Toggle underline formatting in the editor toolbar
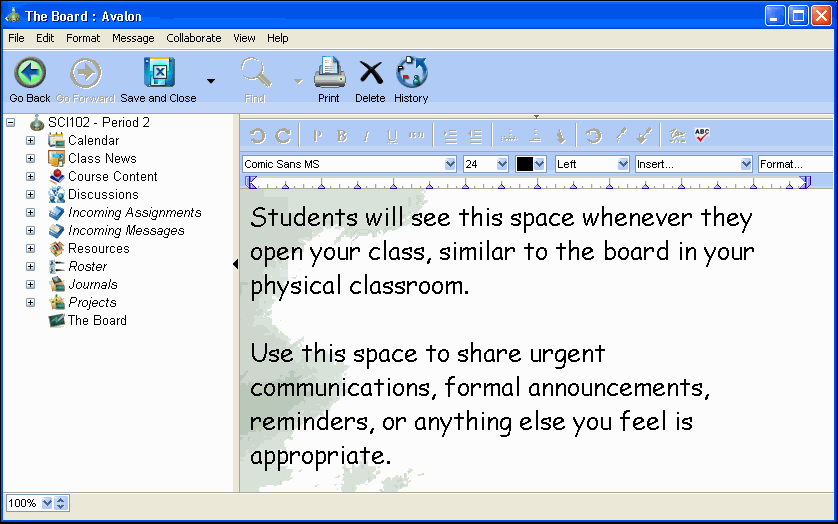Image resolution: width=838 pixels, height=524 pixels. tap(392, 136)
